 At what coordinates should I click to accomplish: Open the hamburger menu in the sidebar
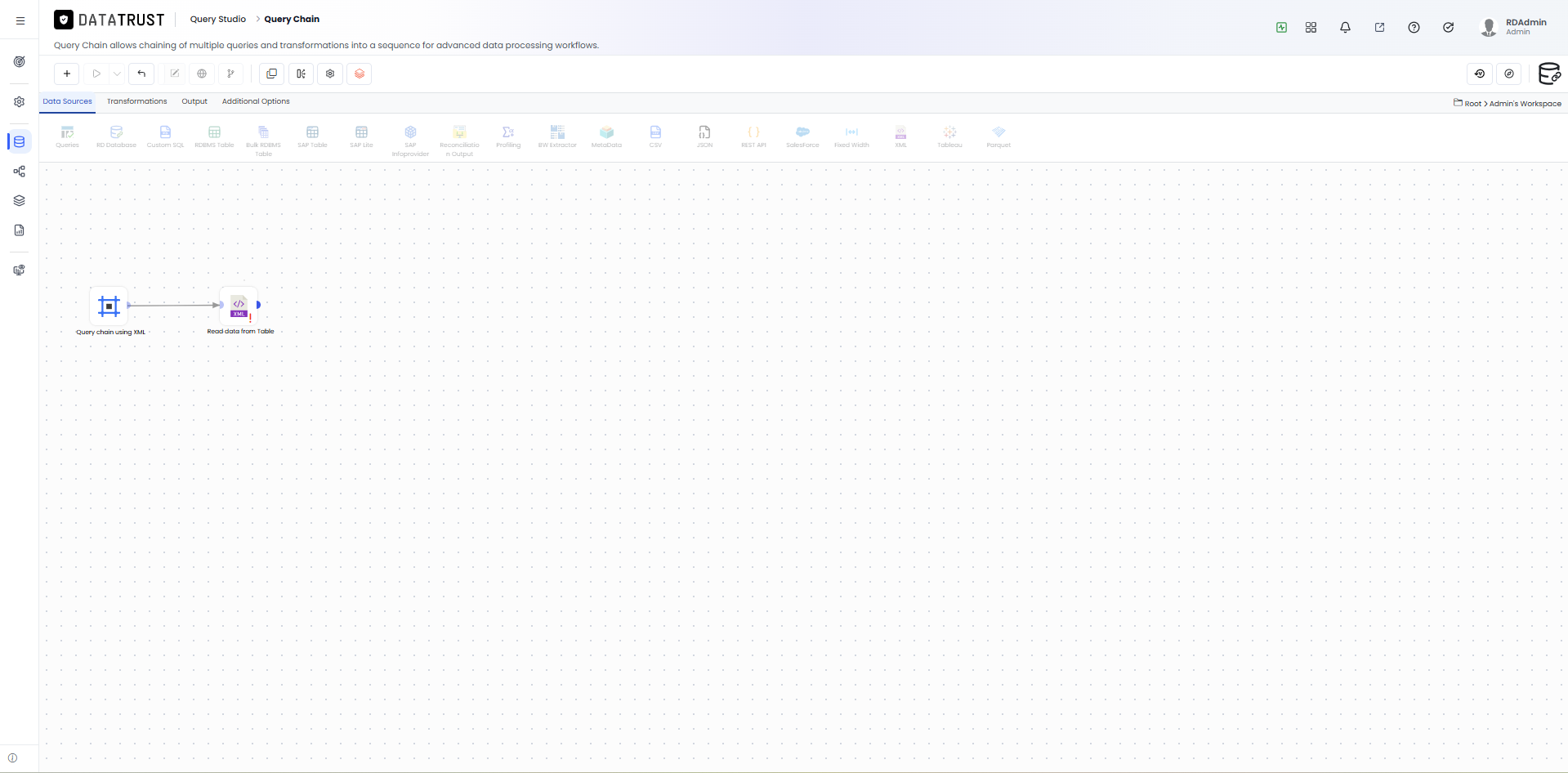coord(20,21)
